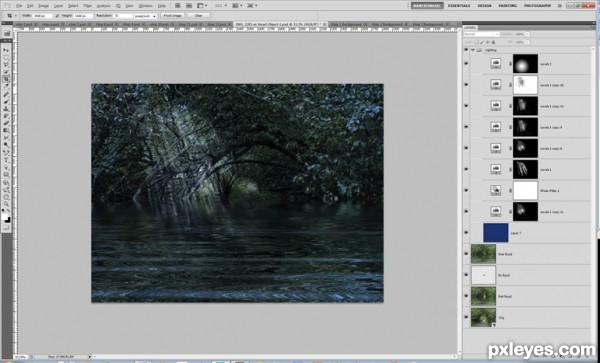
Task: Launch Bridge from the application bar
Action: (178, 6)
